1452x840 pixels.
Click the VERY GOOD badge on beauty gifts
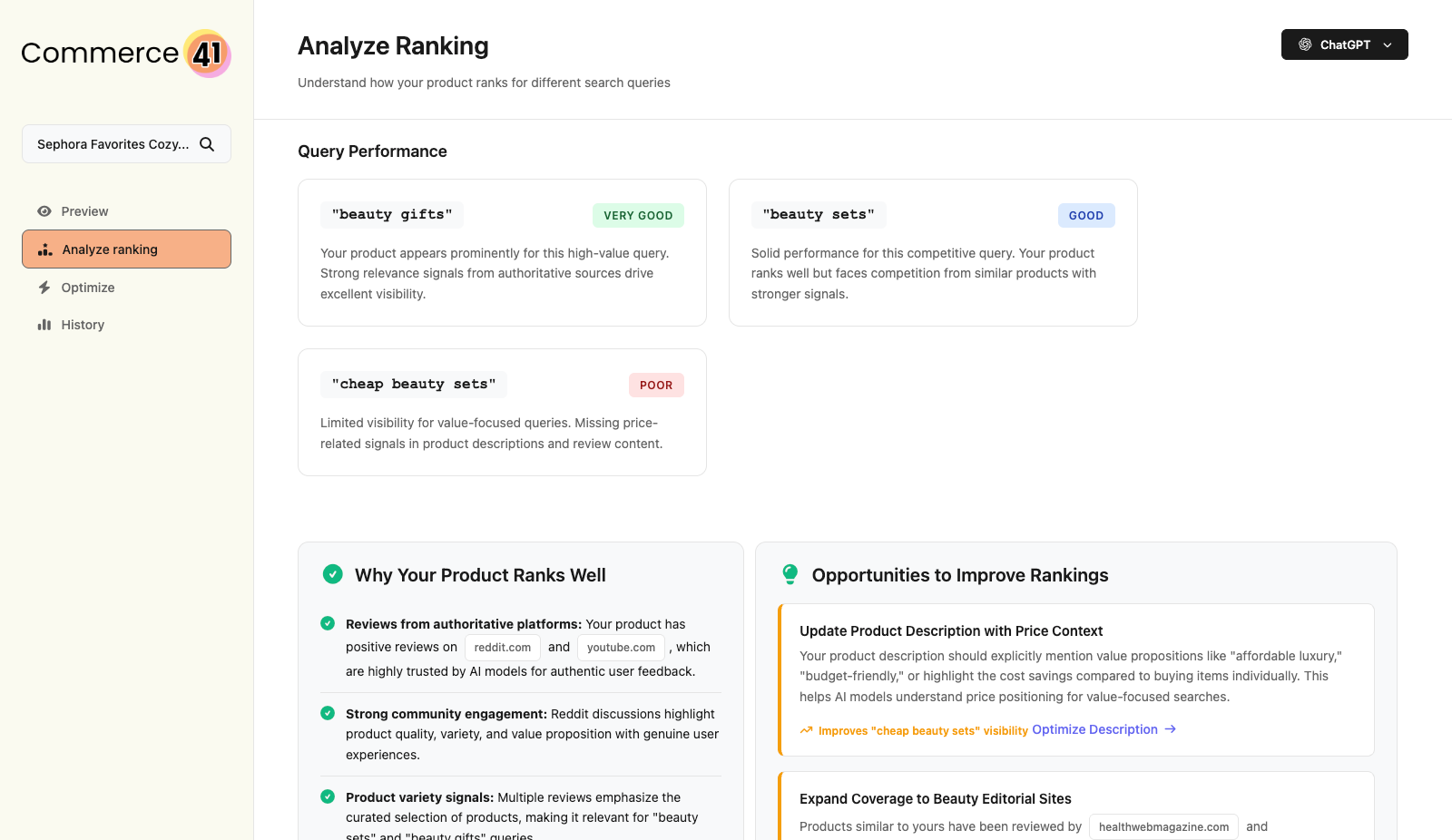(638, 215)
